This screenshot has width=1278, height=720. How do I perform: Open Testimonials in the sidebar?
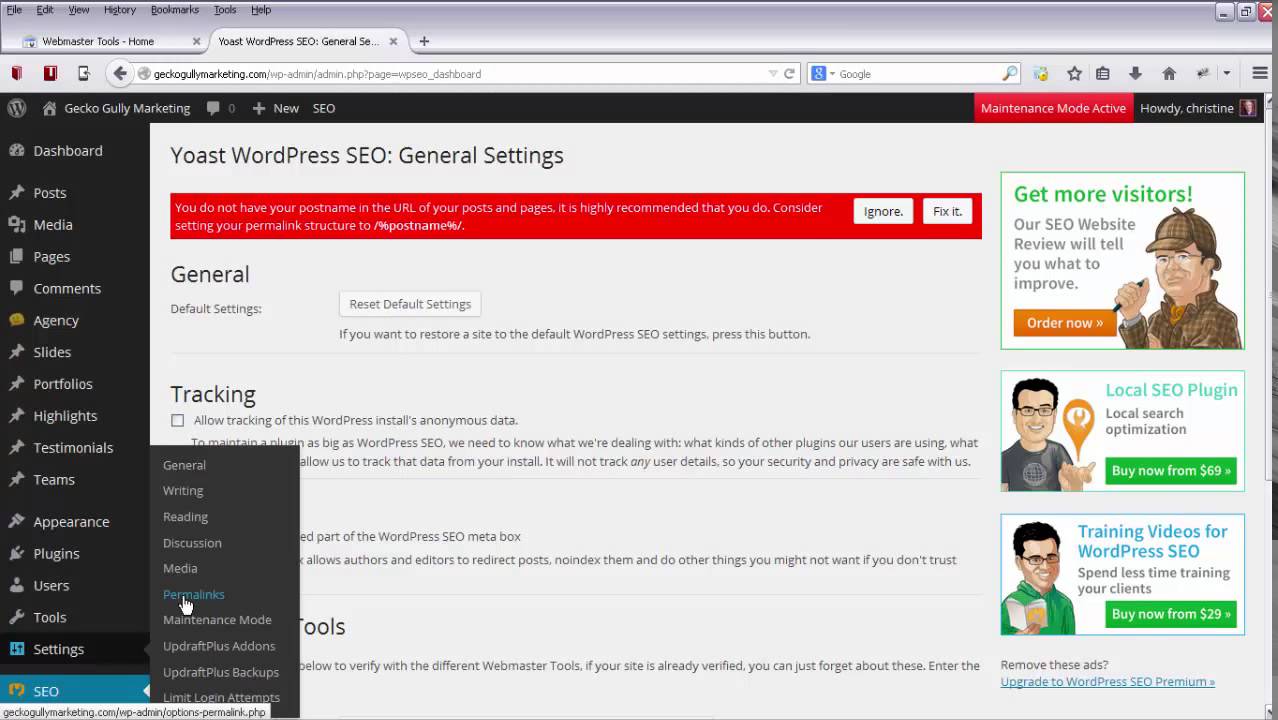[73, 447]
